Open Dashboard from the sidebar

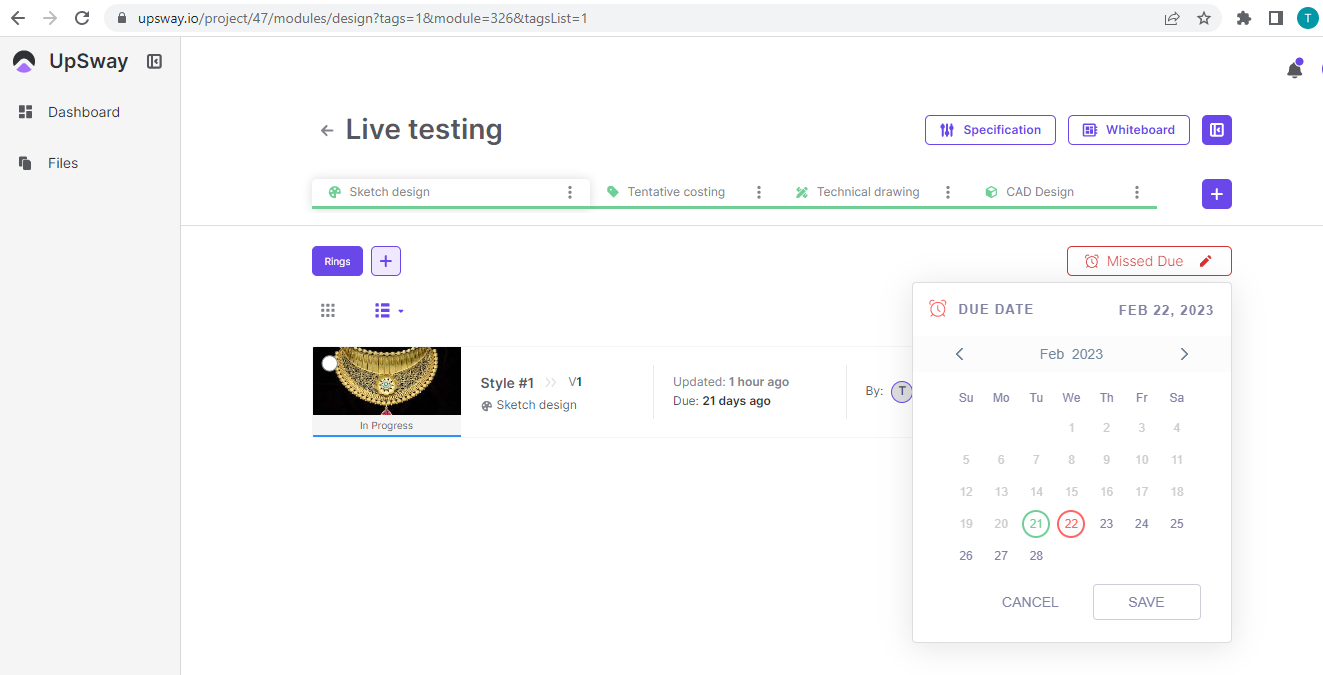83,112
